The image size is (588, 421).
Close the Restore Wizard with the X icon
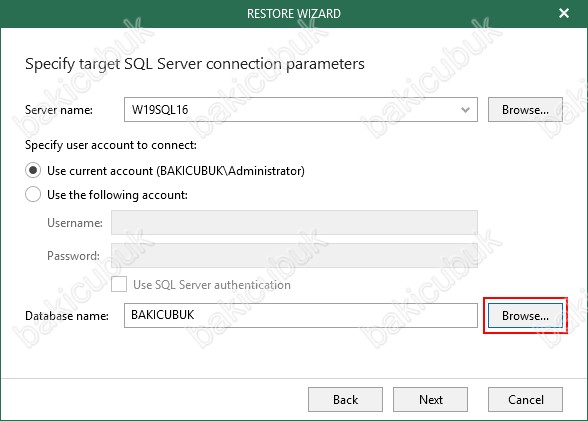coord(564,13)
